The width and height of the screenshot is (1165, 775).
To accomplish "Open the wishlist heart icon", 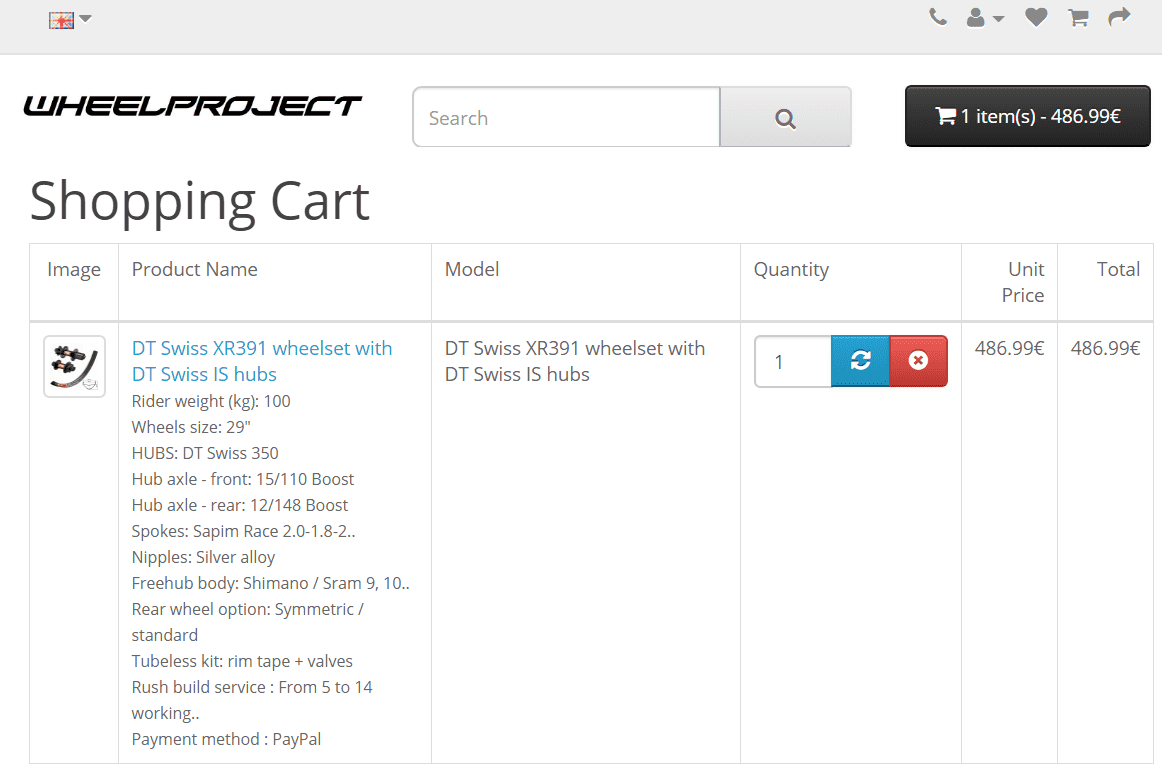I will coord(1036,17).
